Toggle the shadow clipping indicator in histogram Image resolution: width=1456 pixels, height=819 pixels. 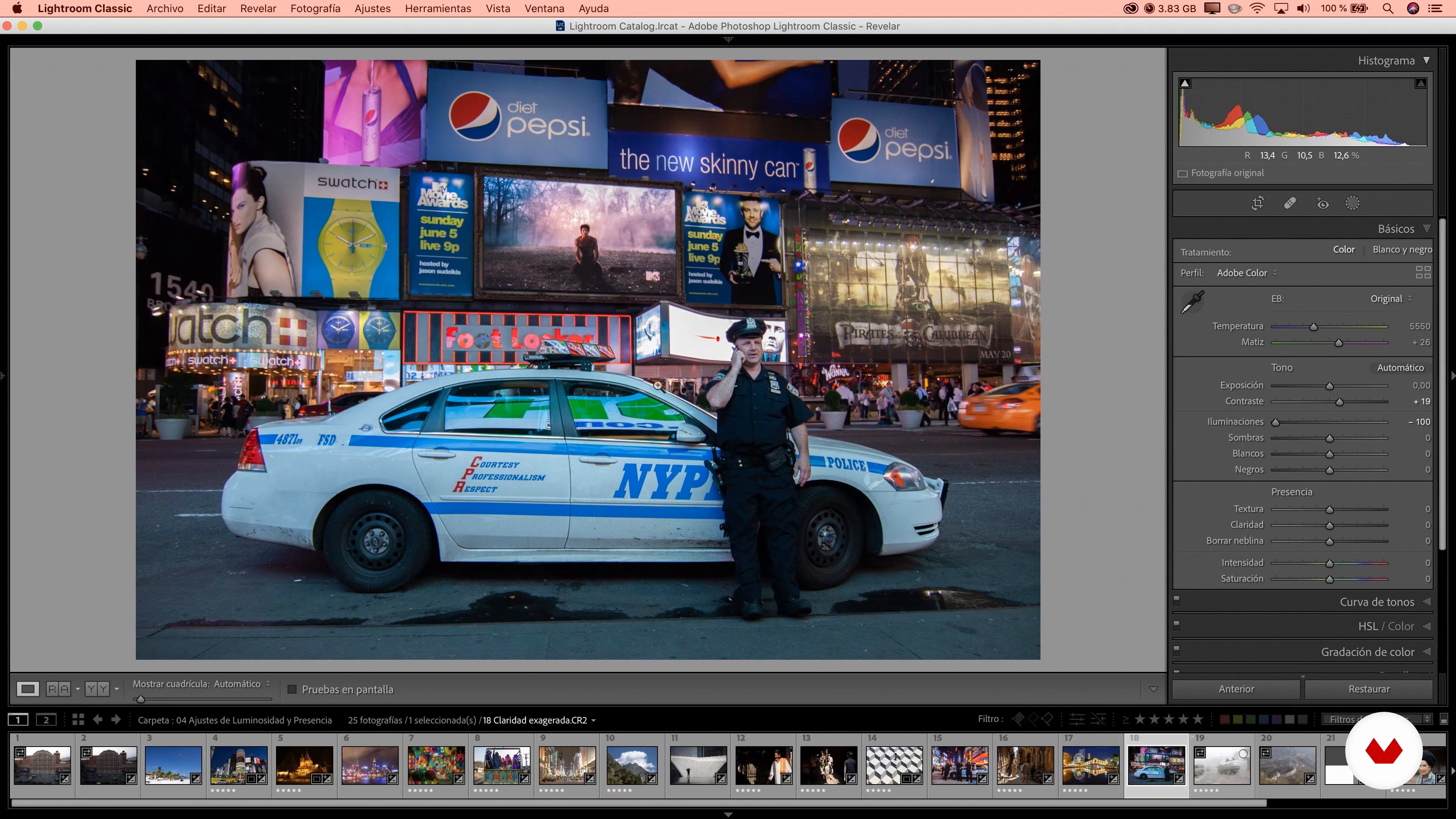pyautogui.click(x=1185, y=83)
